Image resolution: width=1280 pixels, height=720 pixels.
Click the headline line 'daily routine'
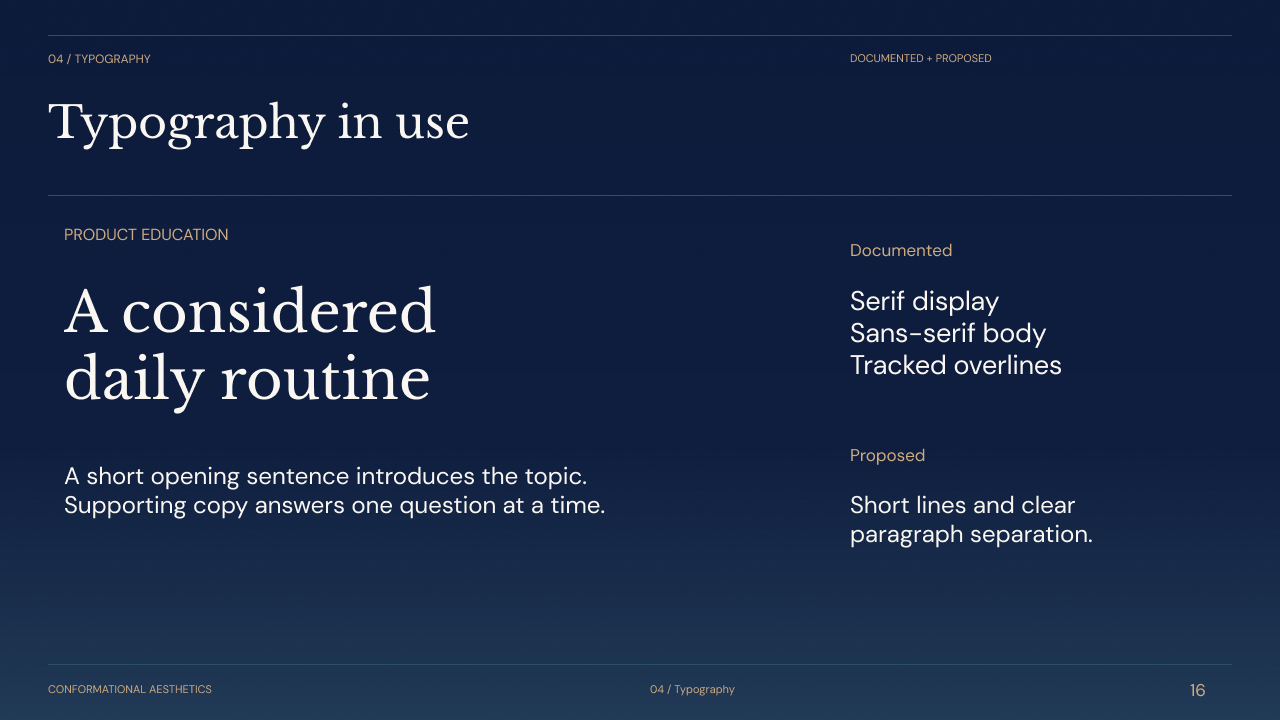[x=247, y=380]
